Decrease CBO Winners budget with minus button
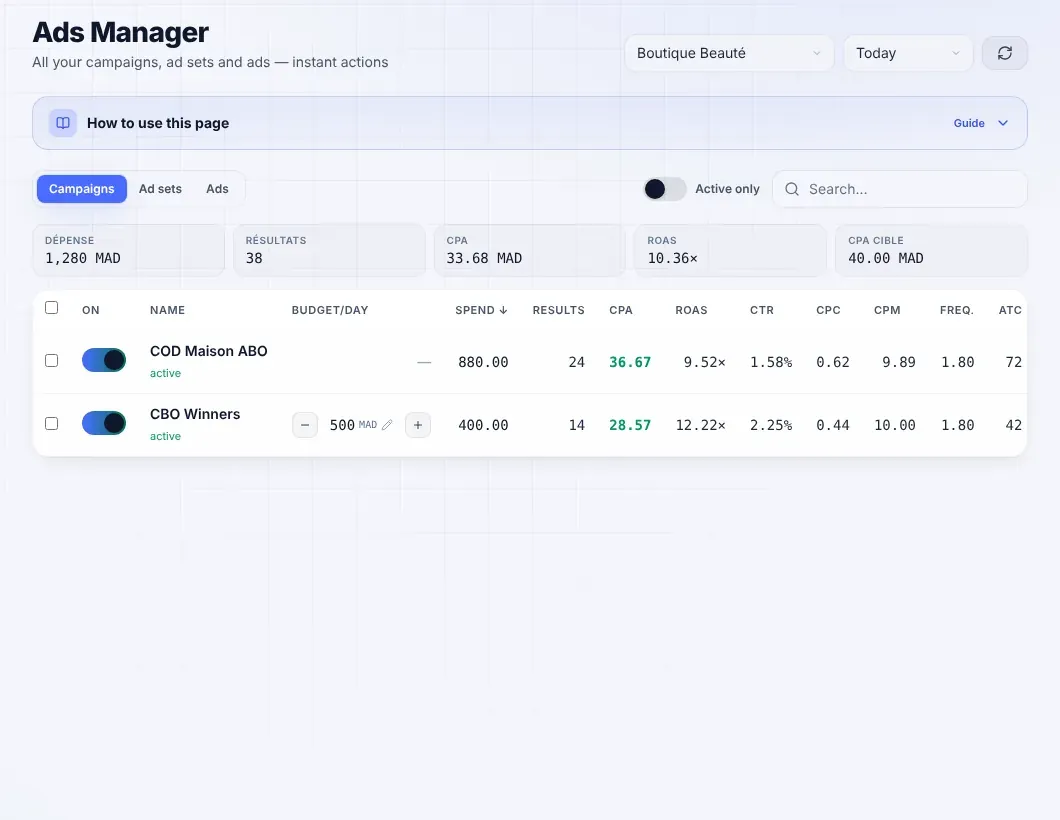This screenshot has height=820, width=1060. point(305,425)
